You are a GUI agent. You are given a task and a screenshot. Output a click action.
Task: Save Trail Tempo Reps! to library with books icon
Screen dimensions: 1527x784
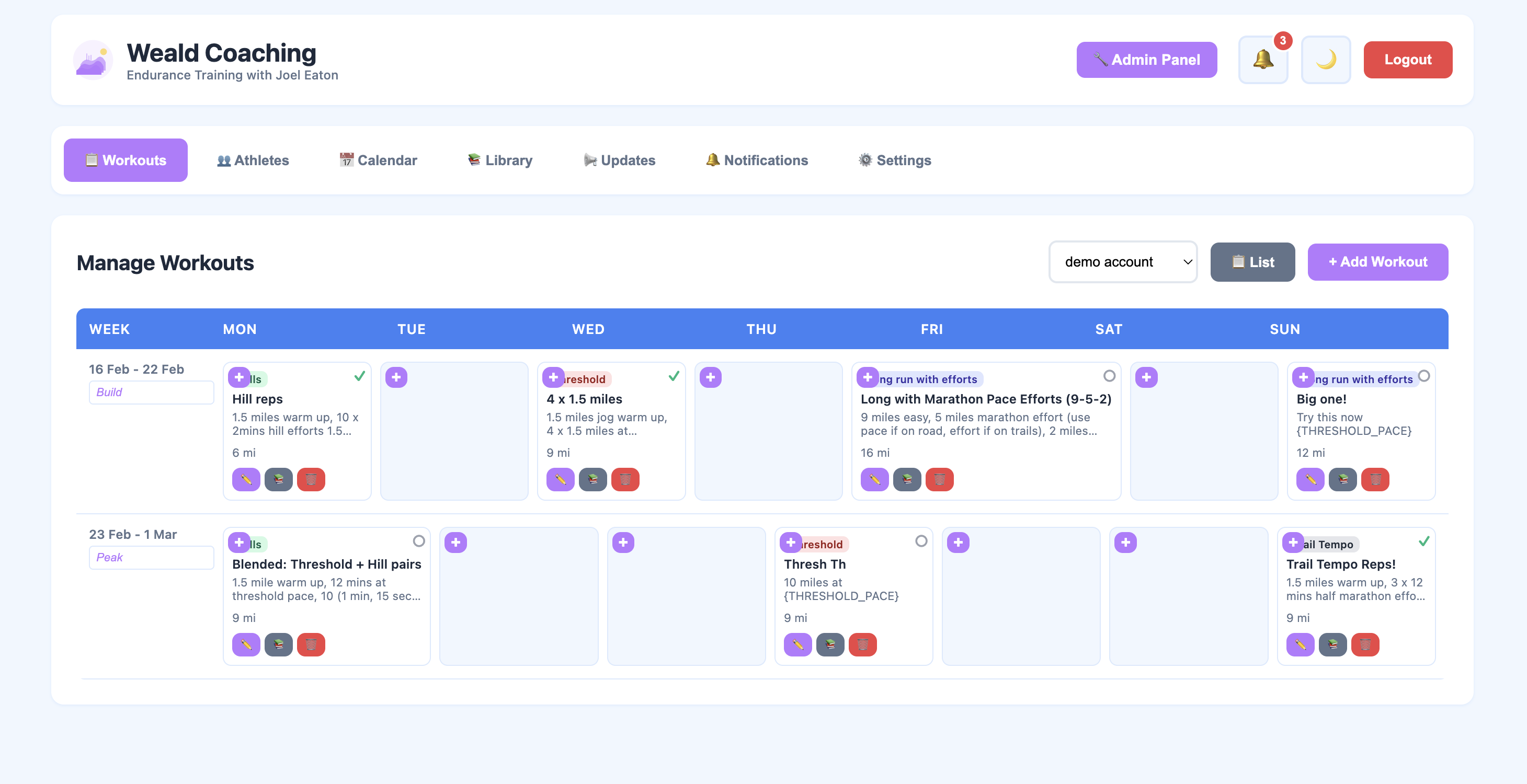click(x=1334, y=644)
